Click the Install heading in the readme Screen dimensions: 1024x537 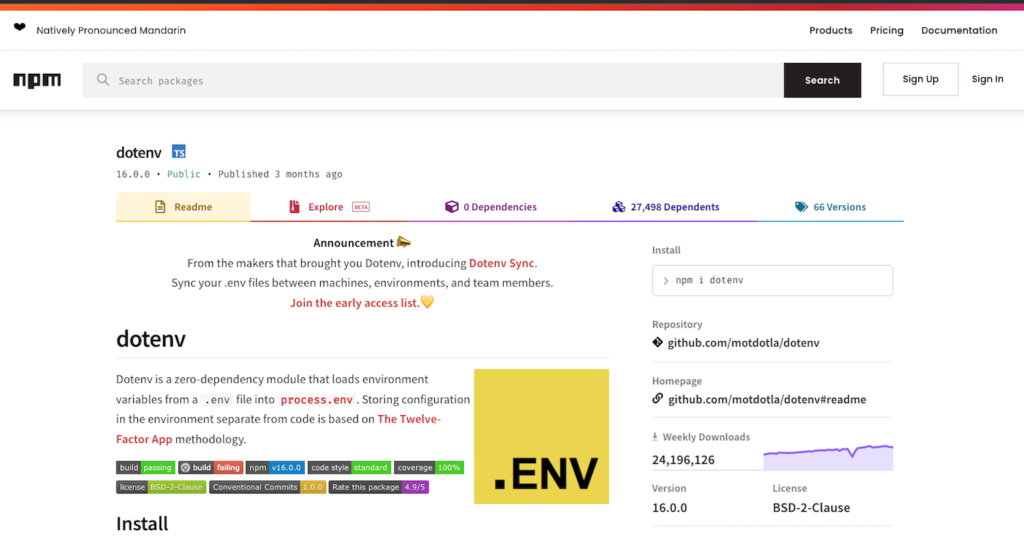[x=142, y=524]
